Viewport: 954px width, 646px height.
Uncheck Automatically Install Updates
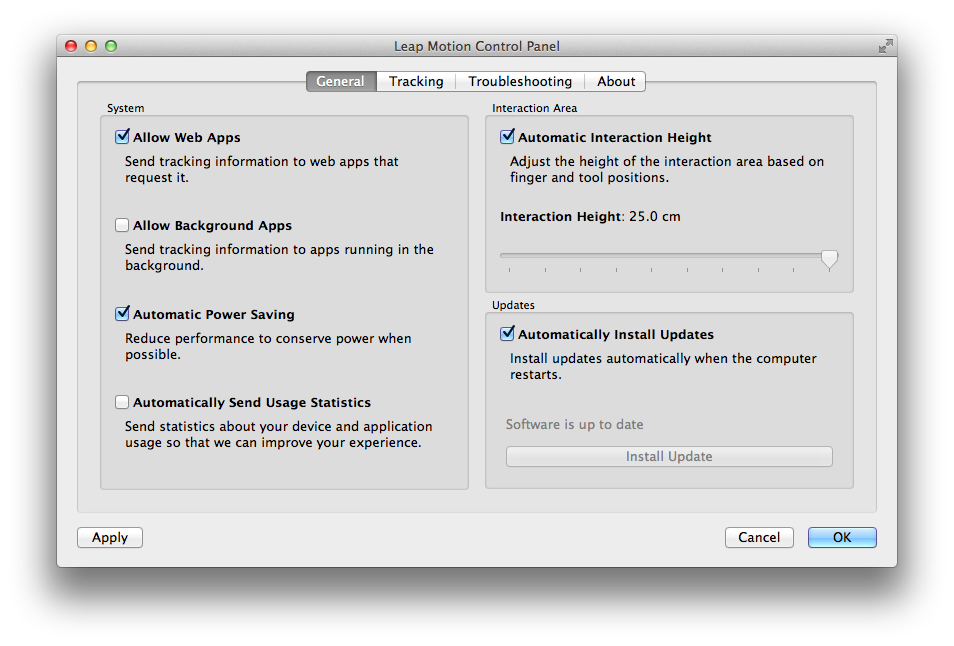[507, 334]
